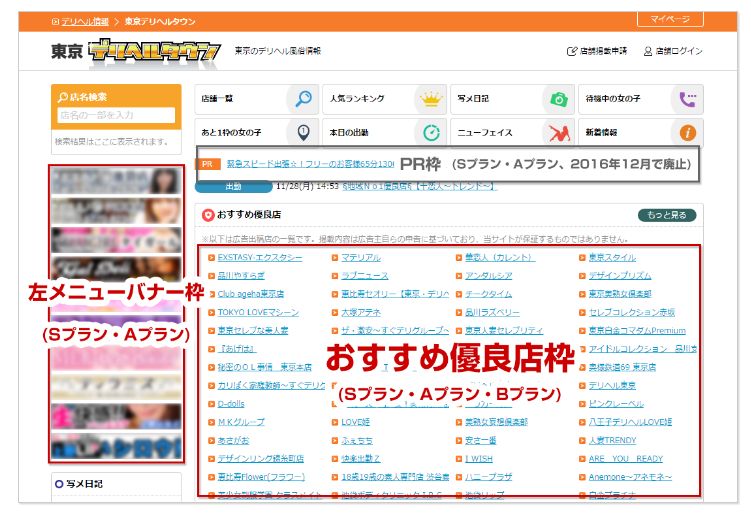
Task: Click the person icon beside 店舗ログイン
Action: click(x=648, y=51)
